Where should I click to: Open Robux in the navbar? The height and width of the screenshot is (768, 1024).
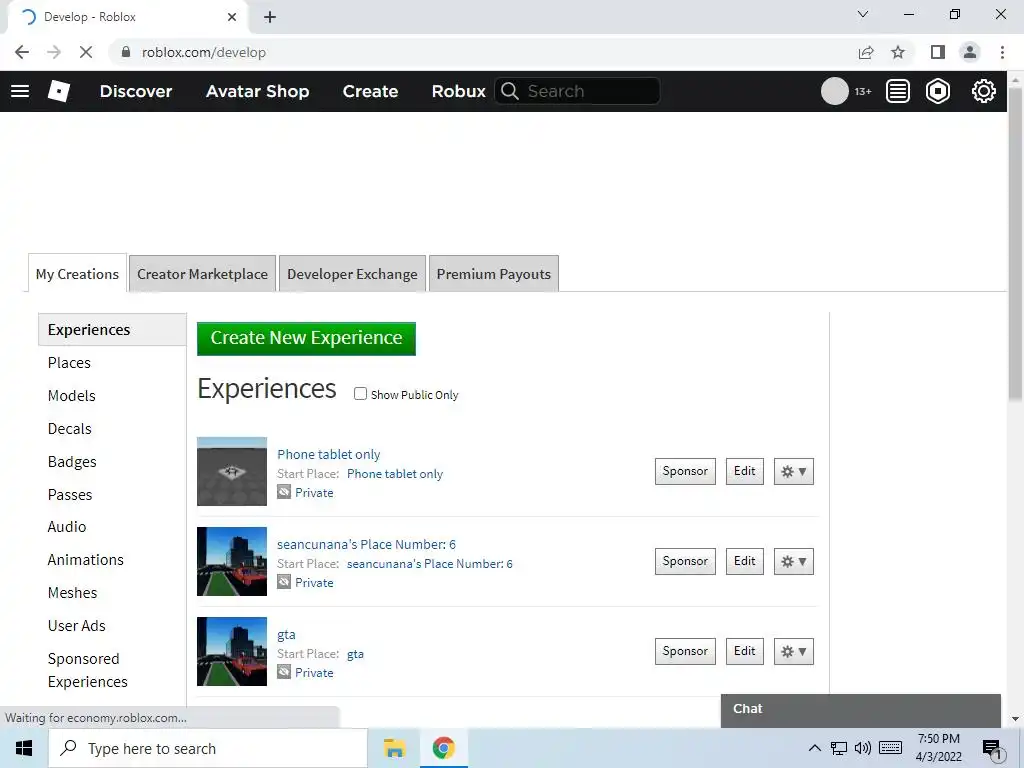[x=458, y=91]
